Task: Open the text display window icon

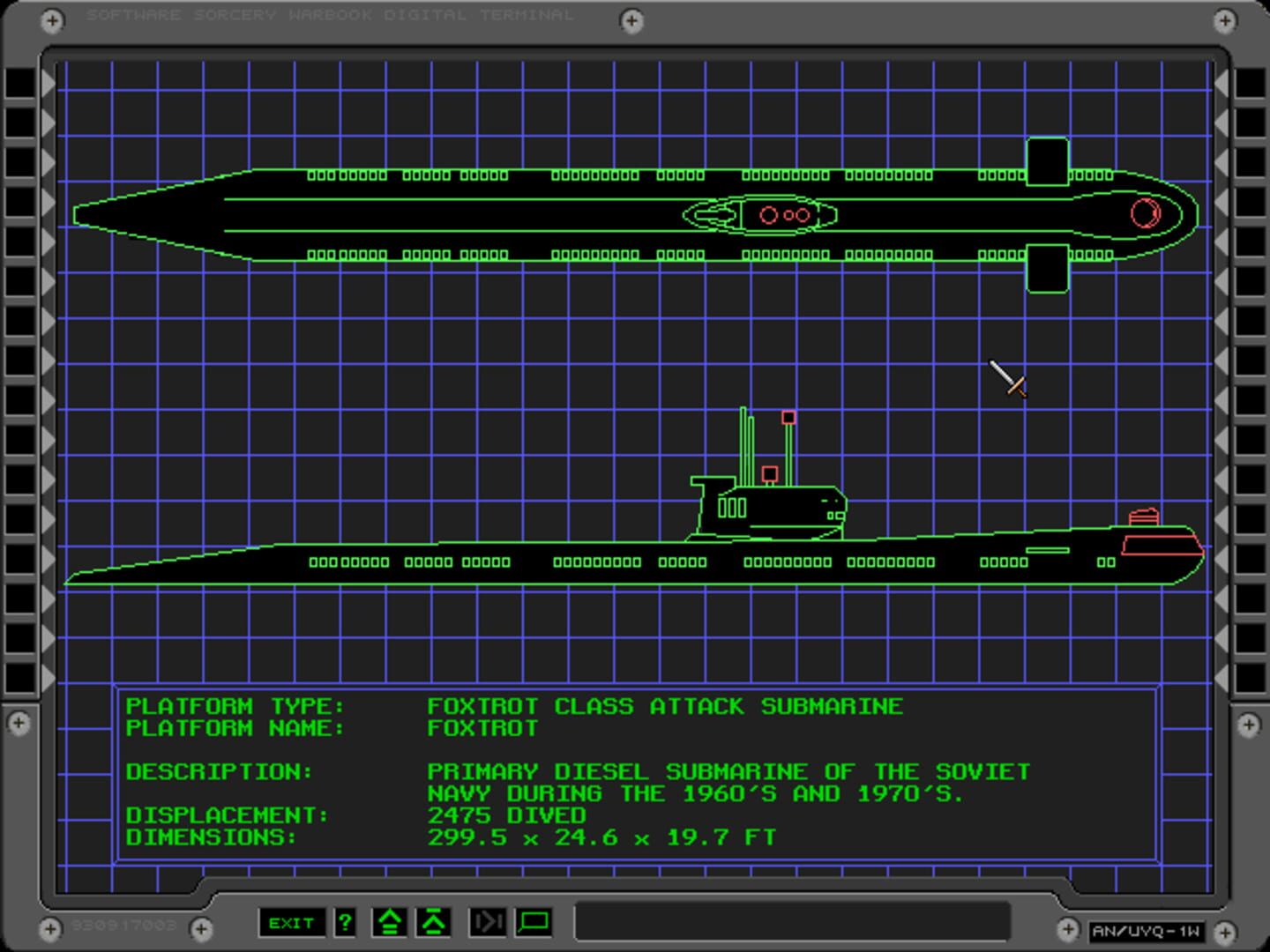Action: coord(533,923)
